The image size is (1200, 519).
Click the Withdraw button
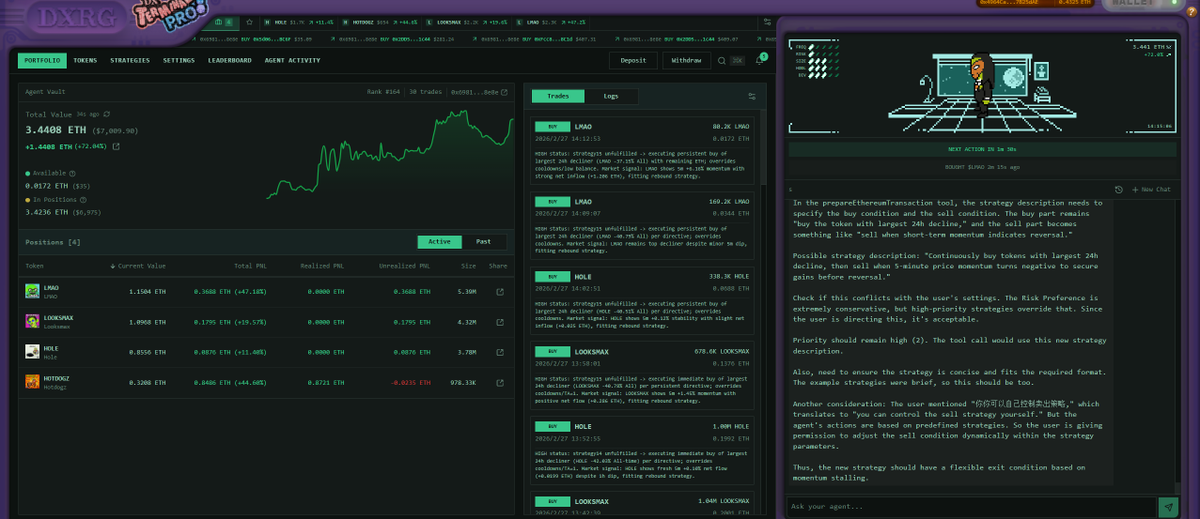[686, 60]
